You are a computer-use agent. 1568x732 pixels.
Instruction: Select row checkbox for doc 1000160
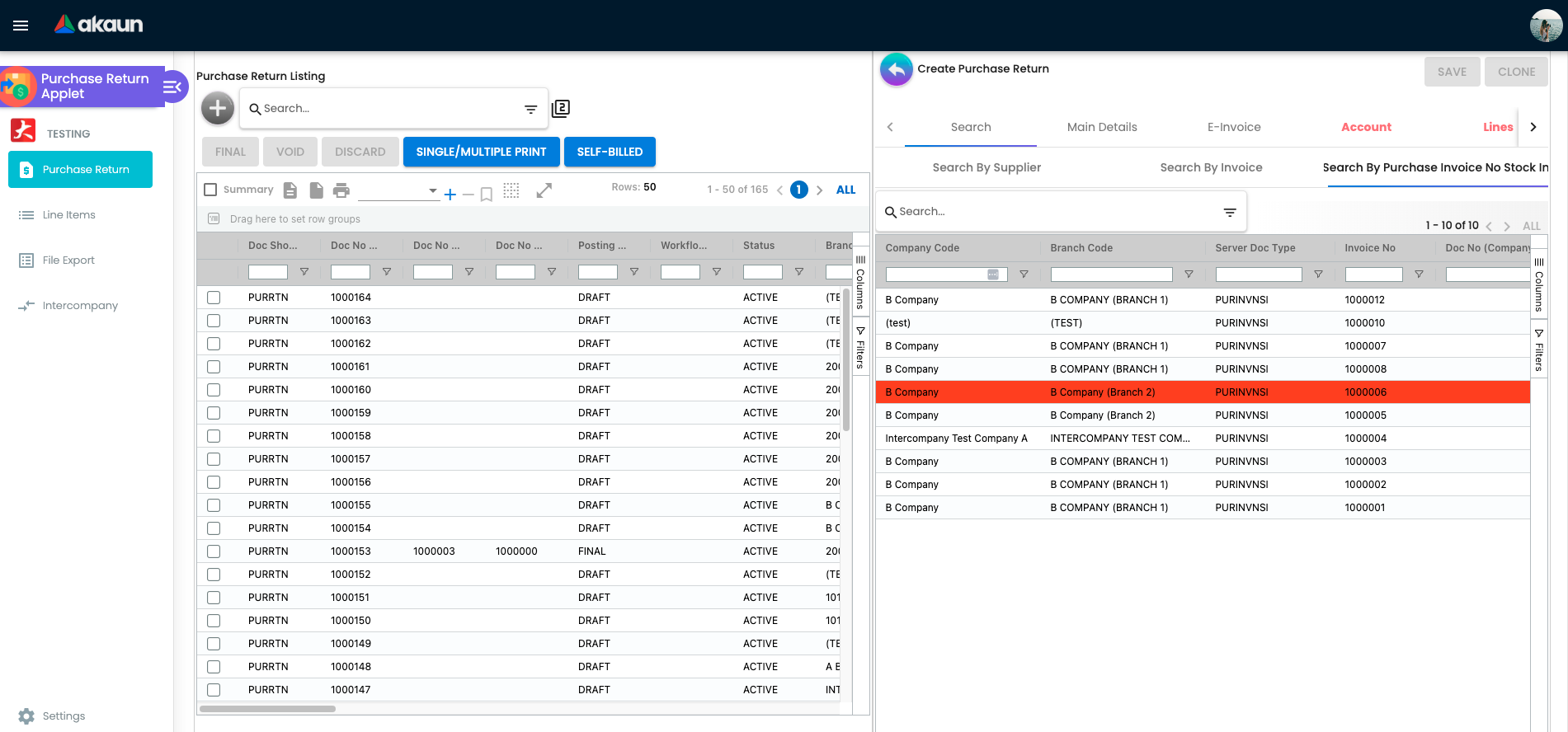point(214,390)
